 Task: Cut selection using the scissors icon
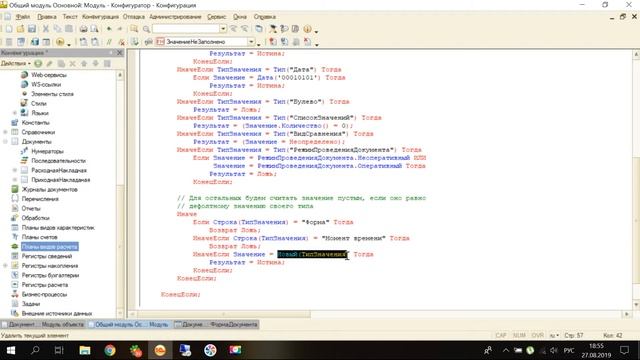tap(46, 29)
